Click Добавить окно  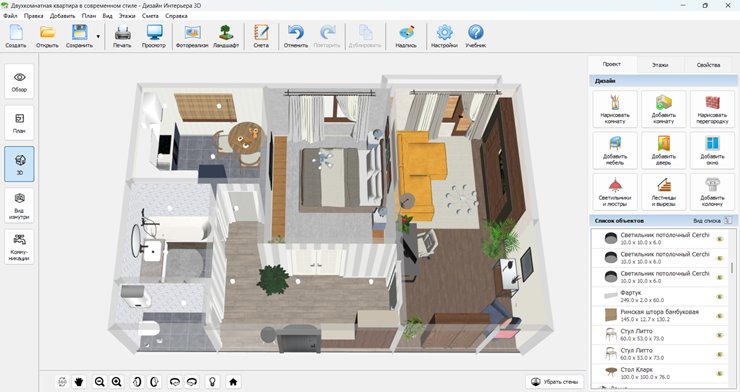click(712, 150)
